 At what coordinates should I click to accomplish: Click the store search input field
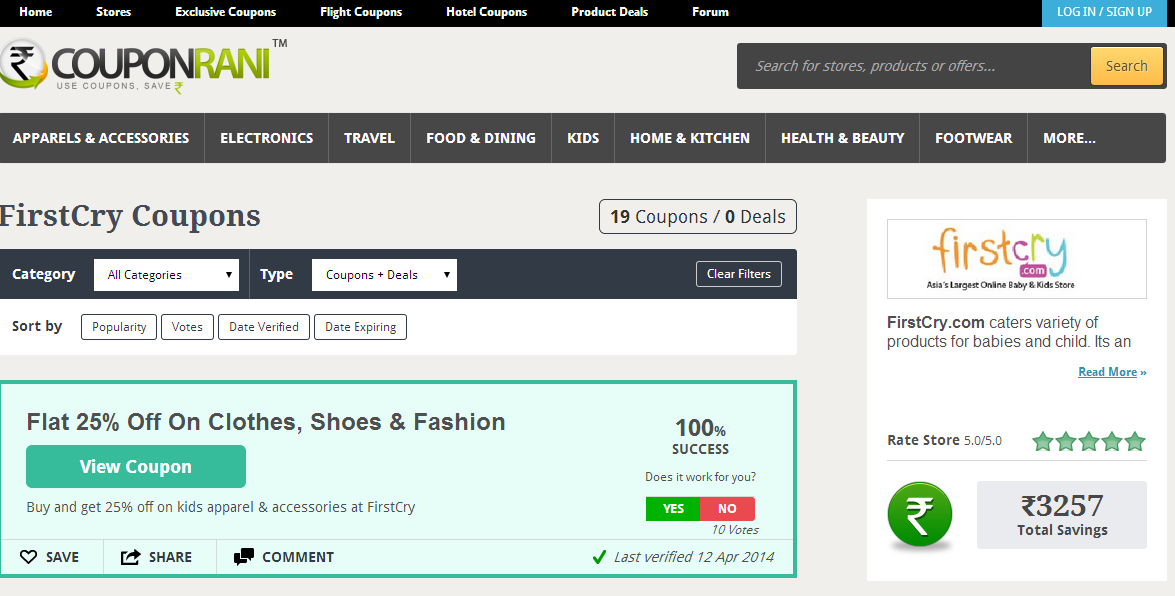[x=914, y=66]
